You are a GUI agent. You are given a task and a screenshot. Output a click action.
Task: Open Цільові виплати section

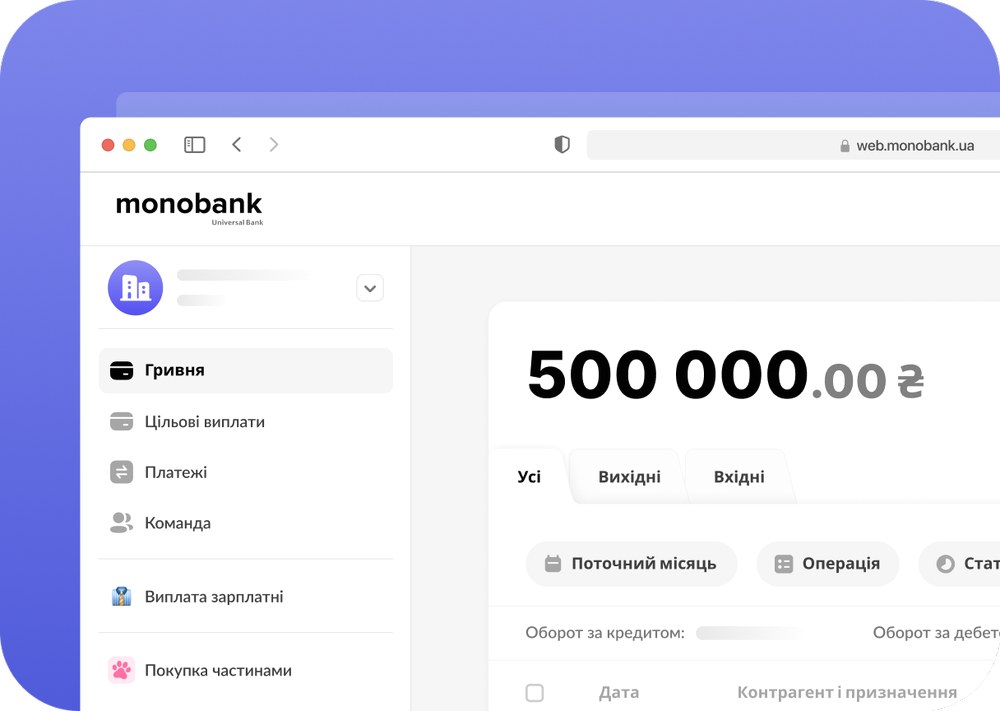[x=246, y=421]
